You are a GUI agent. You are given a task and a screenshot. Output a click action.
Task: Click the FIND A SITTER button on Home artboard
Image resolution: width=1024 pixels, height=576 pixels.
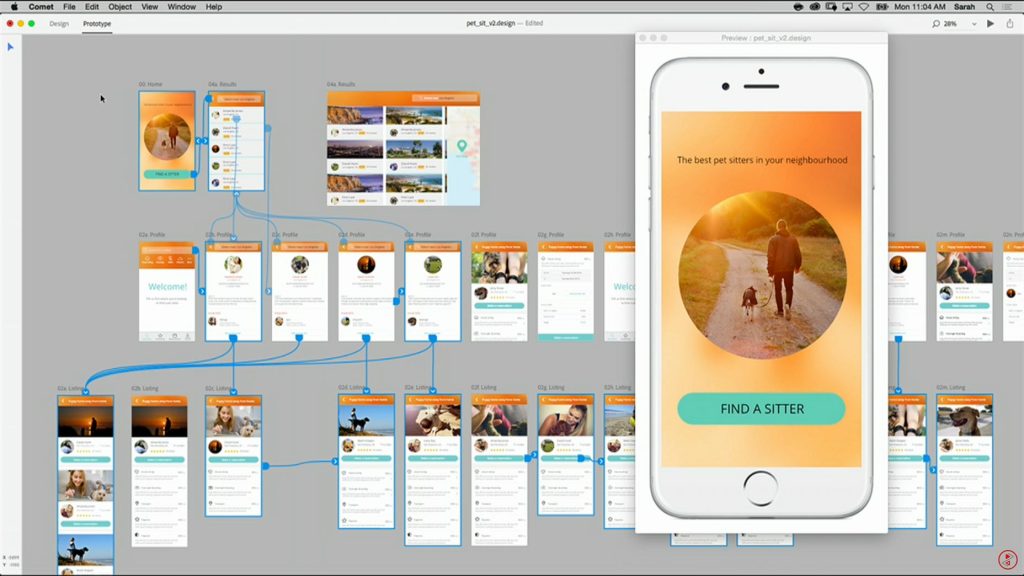pyautogui.click(x=167, y=174)
